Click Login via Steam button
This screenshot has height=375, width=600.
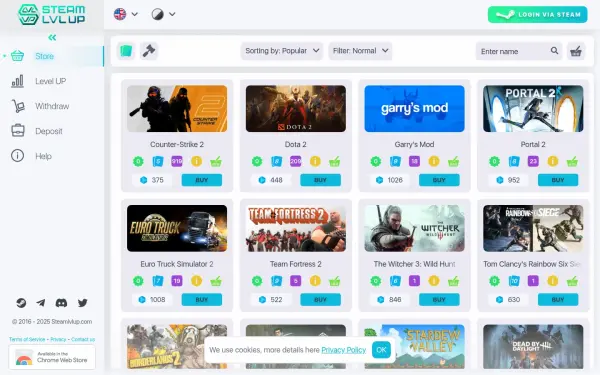537,15
